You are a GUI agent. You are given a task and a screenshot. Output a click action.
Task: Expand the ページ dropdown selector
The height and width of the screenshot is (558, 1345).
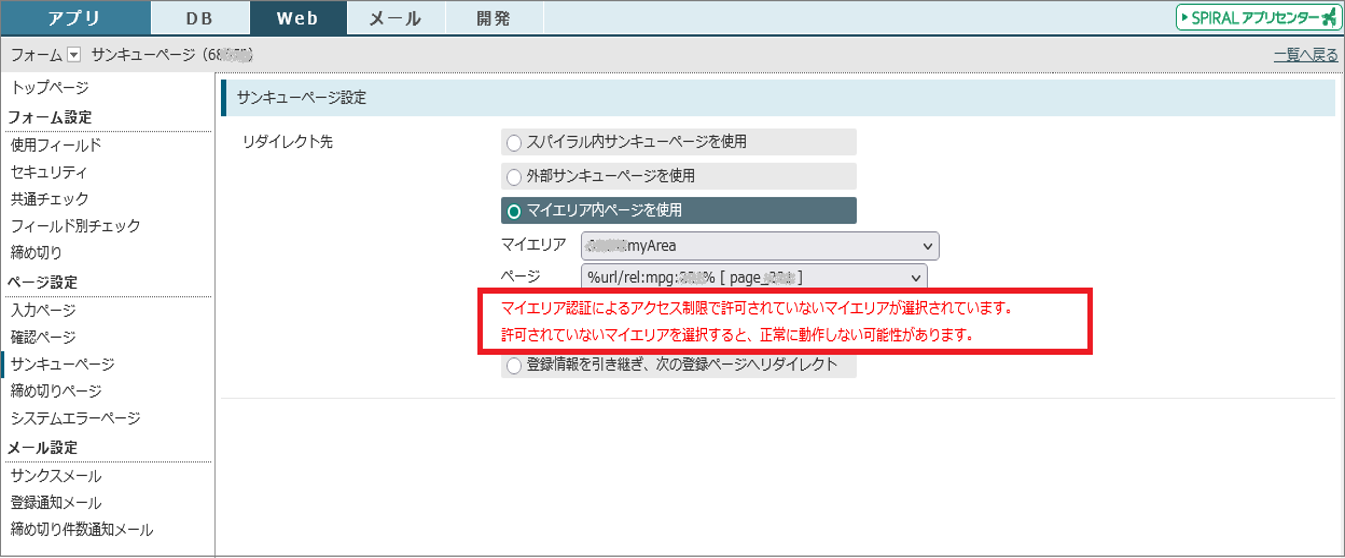pos(753,277)
